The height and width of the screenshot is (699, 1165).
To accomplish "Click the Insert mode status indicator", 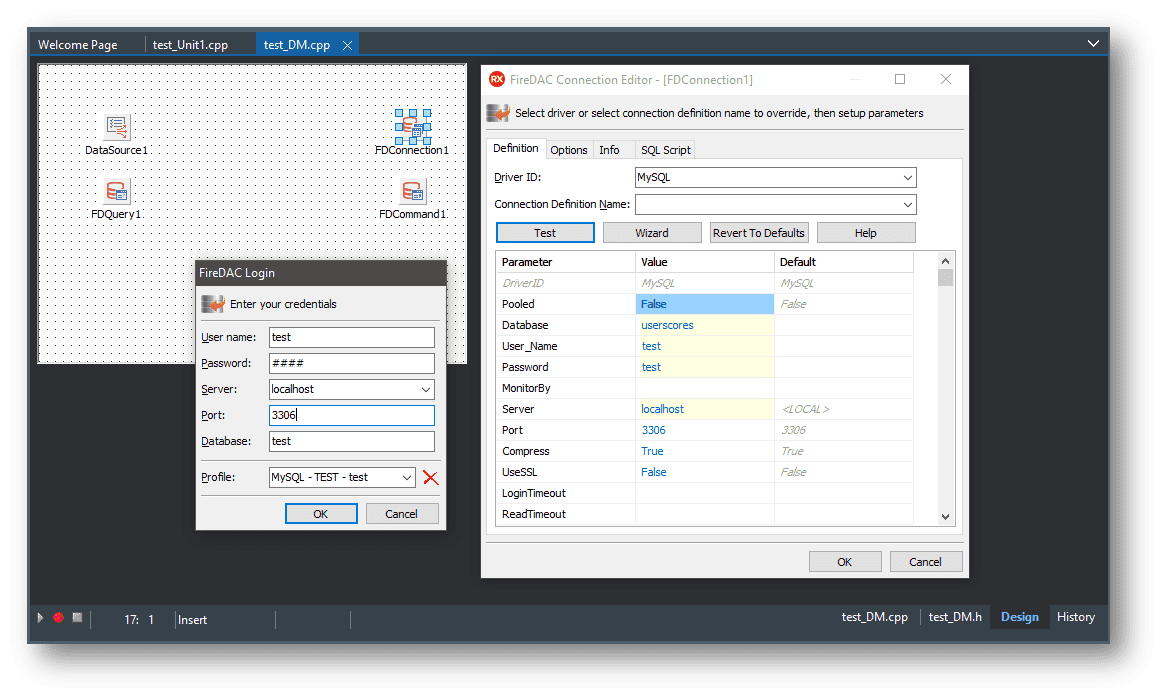I will pyautogui.click(x=192, y=620).
